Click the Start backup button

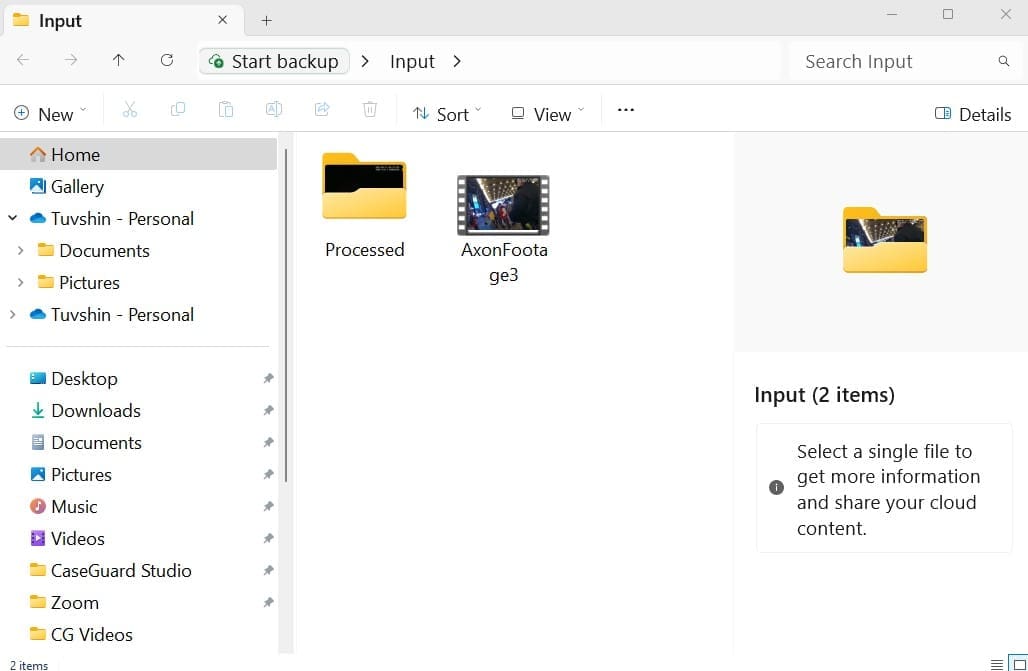pyautogui.click(x=274, y=61)
